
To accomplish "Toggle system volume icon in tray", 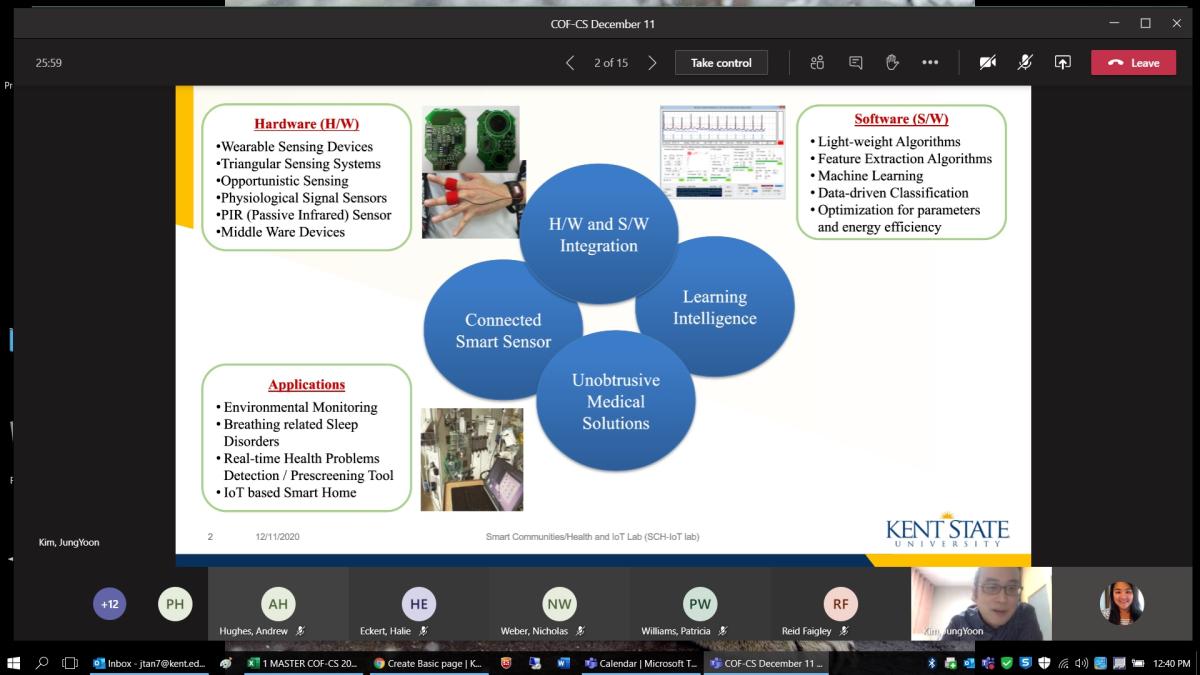I will coord(1081,663).
